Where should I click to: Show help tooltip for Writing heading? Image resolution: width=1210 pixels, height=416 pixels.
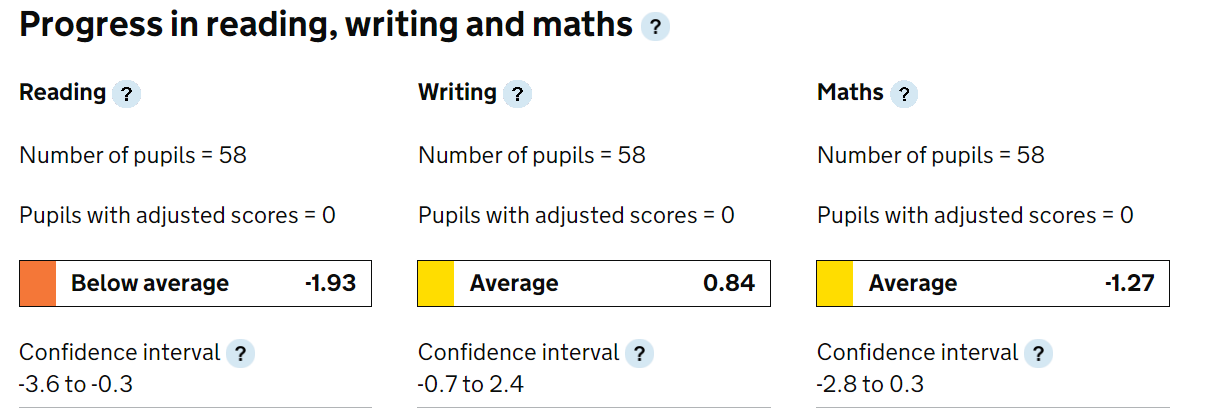tap(517, 95)
